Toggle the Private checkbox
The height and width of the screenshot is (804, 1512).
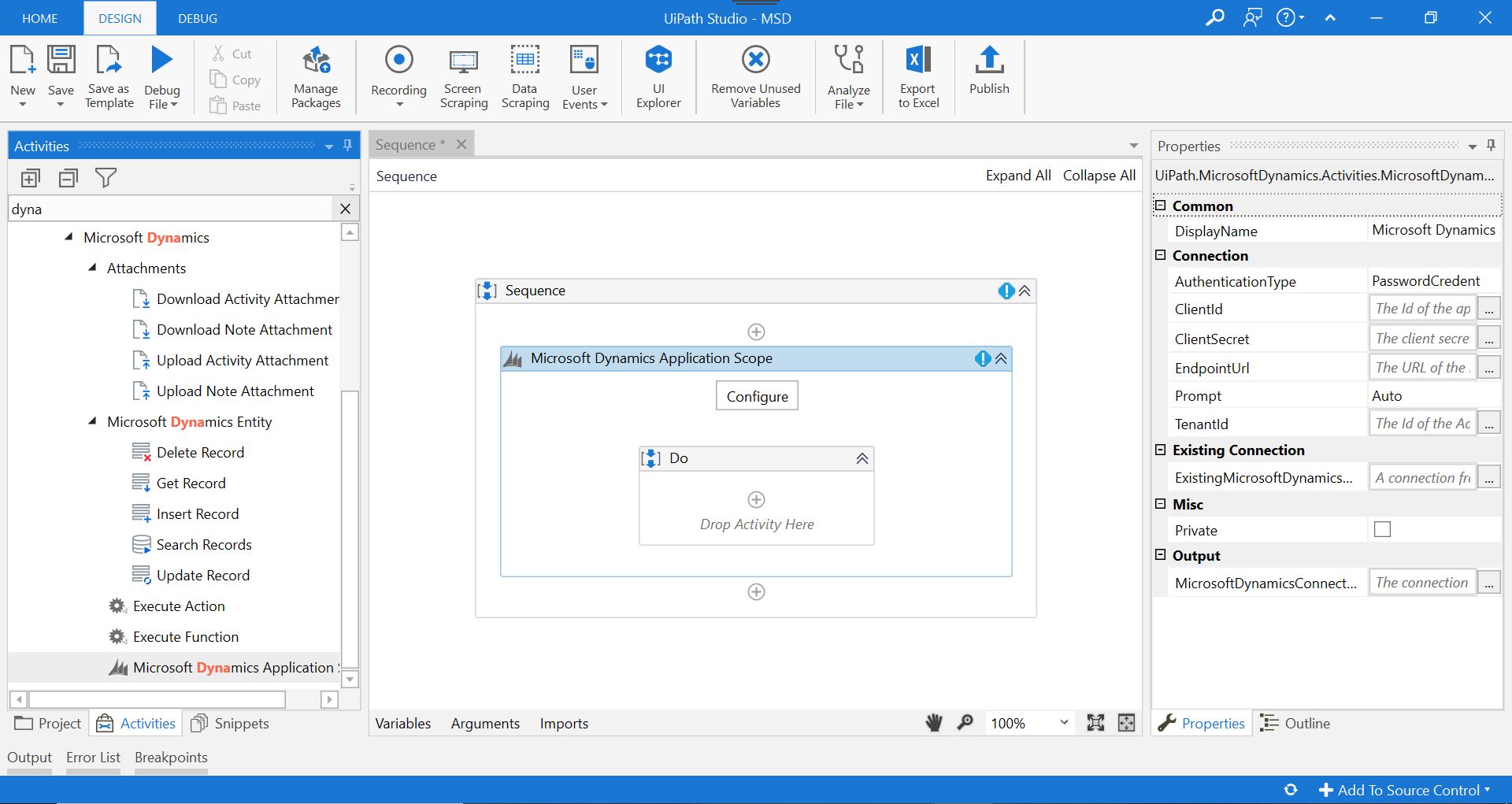point(1382,529)
